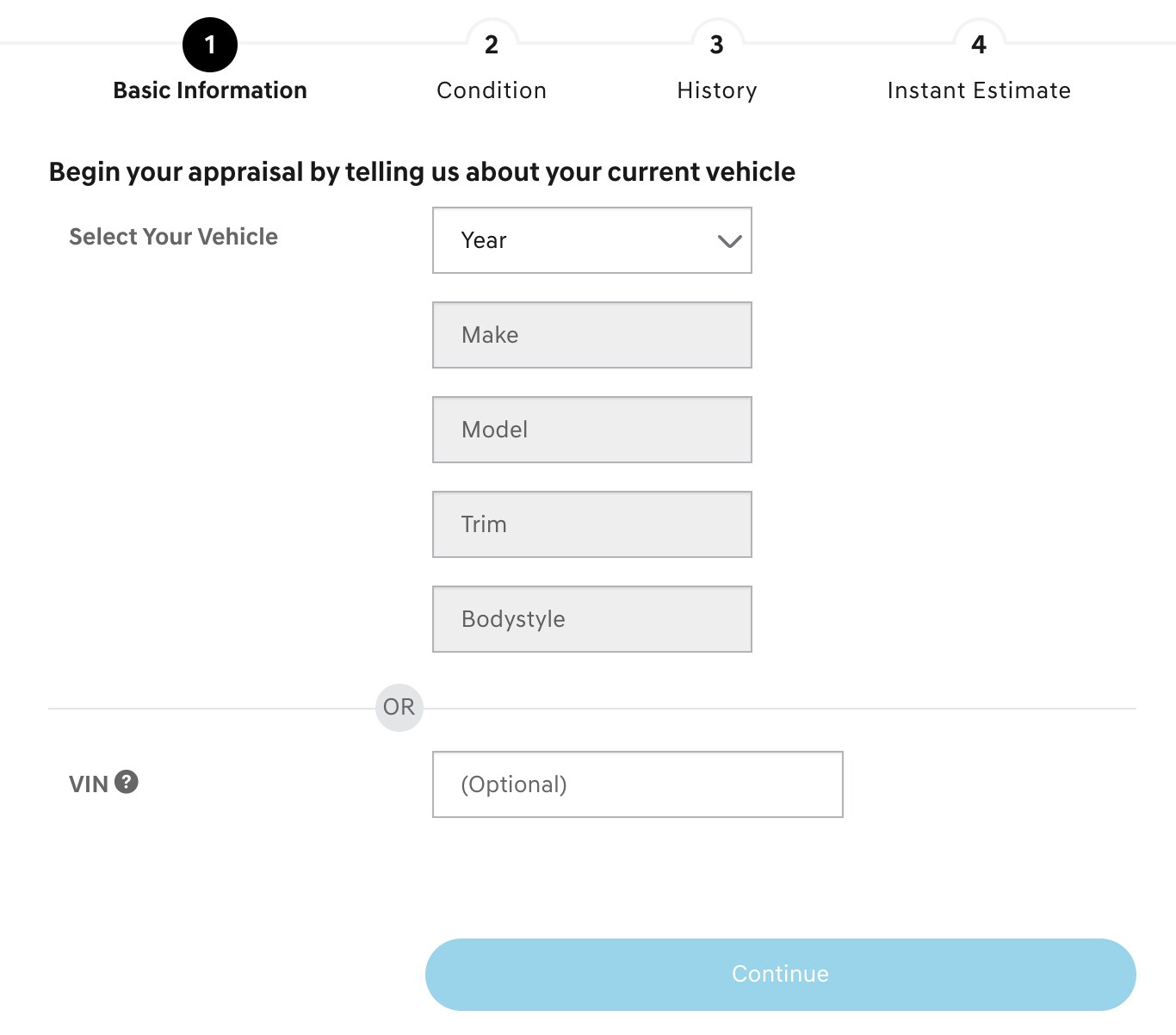
Task: Click the step 1 circle icon
Action: [210, 45]
